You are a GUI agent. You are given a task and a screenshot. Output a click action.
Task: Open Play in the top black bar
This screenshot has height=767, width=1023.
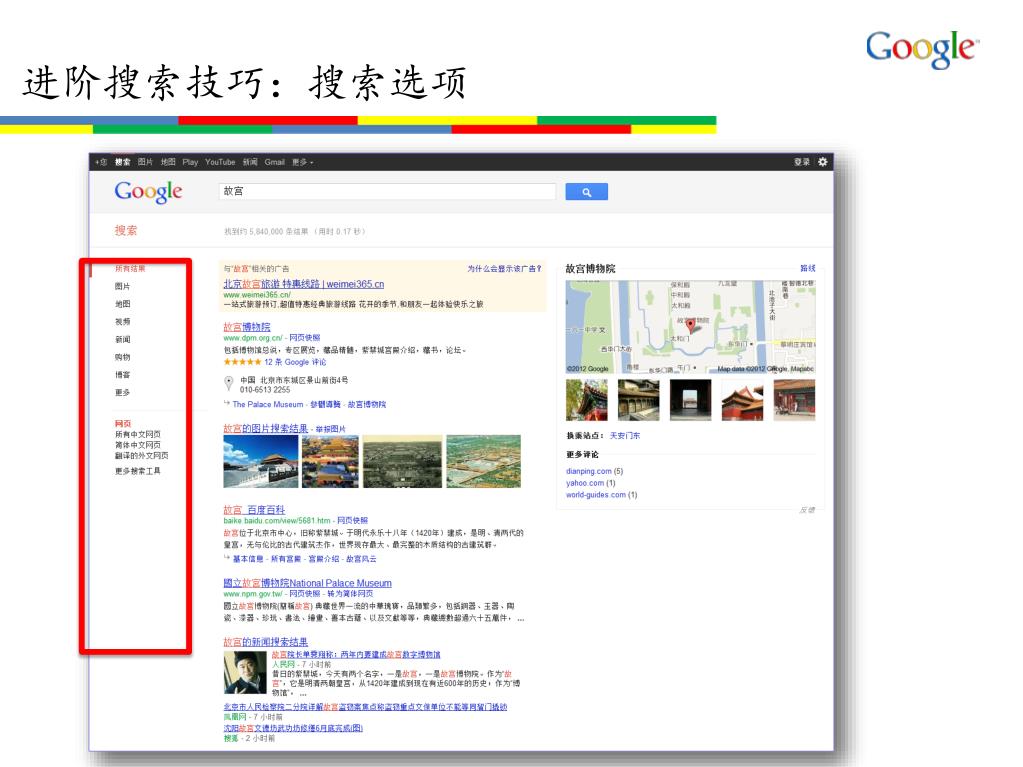click(190, 162)
